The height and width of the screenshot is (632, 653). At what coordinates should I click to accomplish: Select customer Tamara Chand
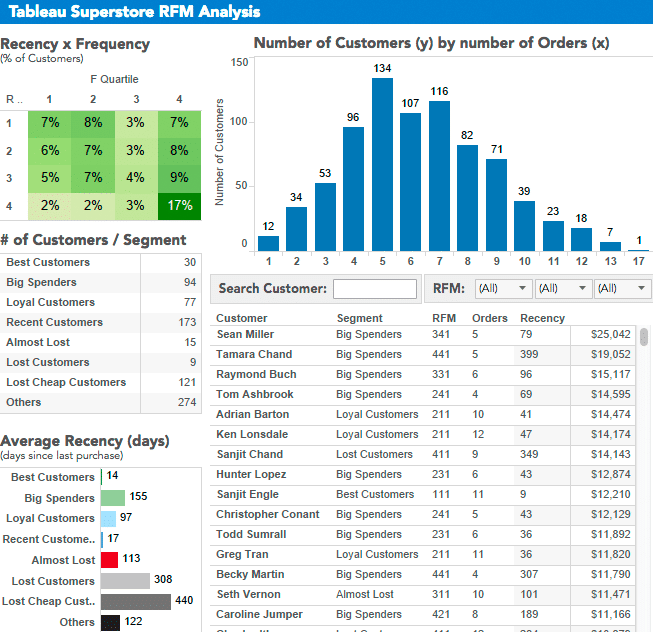coord(254,354)
